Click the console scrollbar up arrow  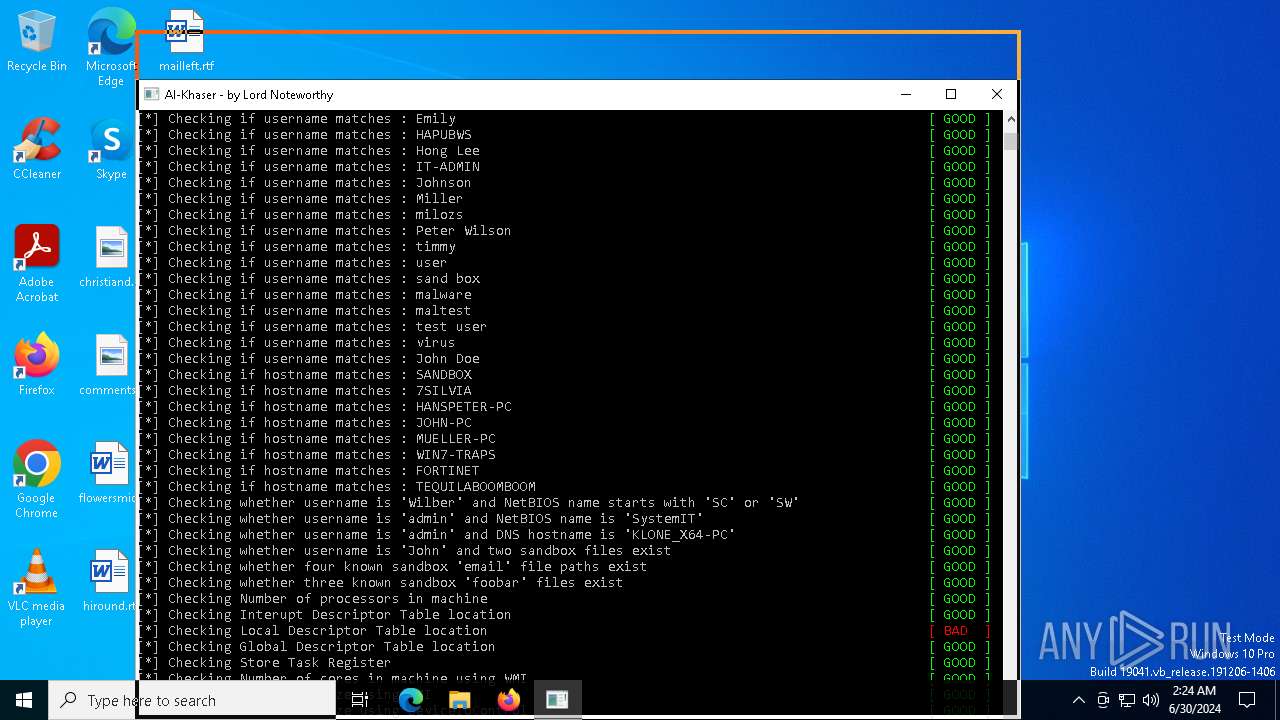click(x=1010, y=119)
